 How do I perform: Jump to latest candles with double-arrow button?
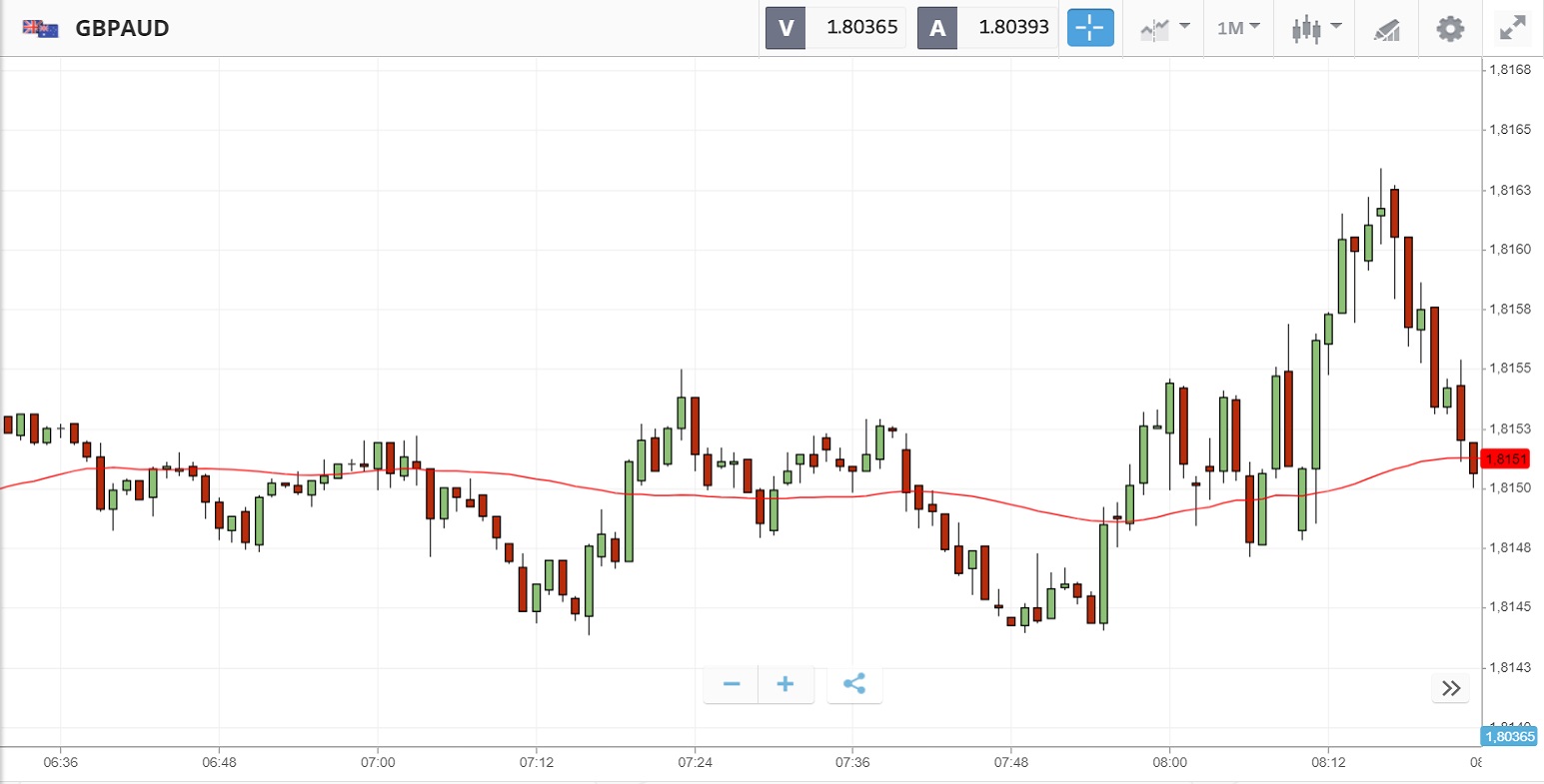pos(1451,688)
